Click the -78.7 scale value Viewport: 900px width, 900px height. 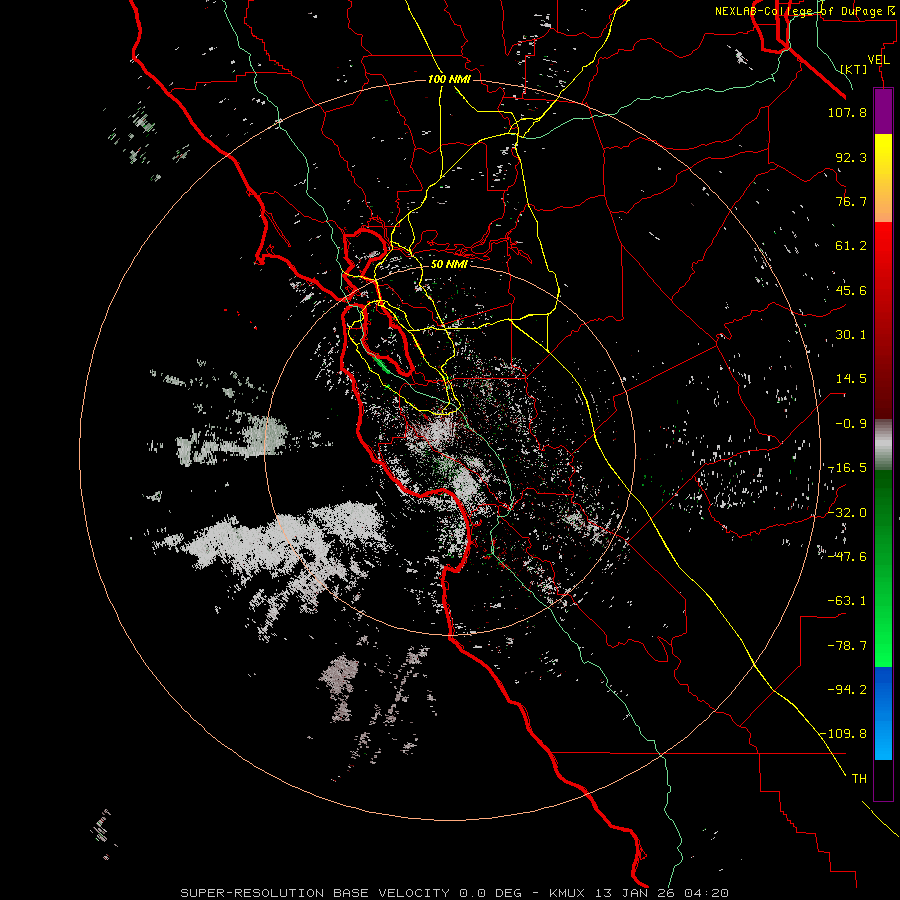(847, 646)
